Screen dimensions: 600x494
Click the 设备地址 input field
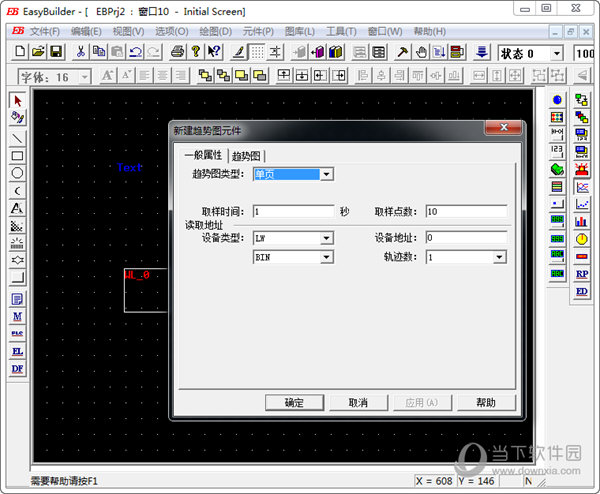pyautogui.click(x=466, y=238)
